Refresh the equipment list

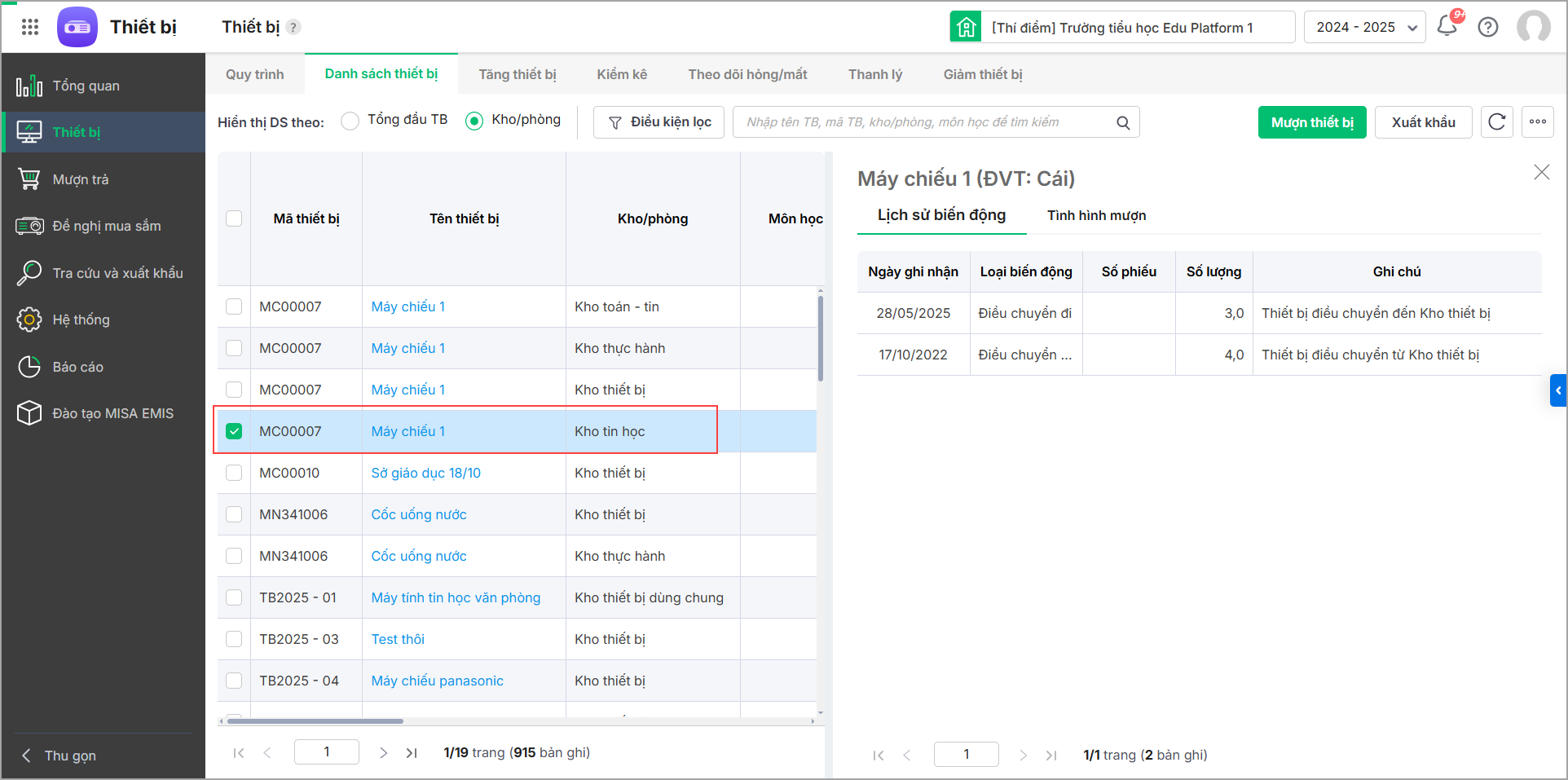click(1497, 122)
